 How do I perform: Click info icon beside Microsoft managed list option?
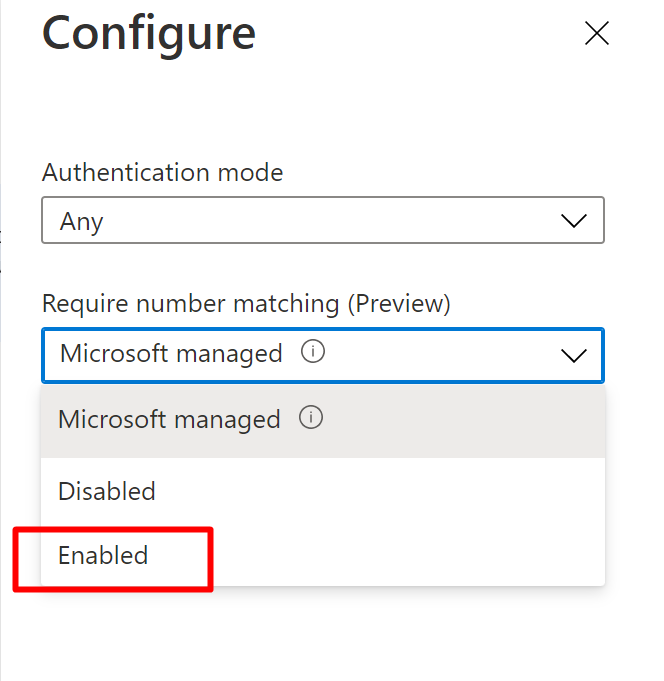pyautogui.click(x=311, y=419)
